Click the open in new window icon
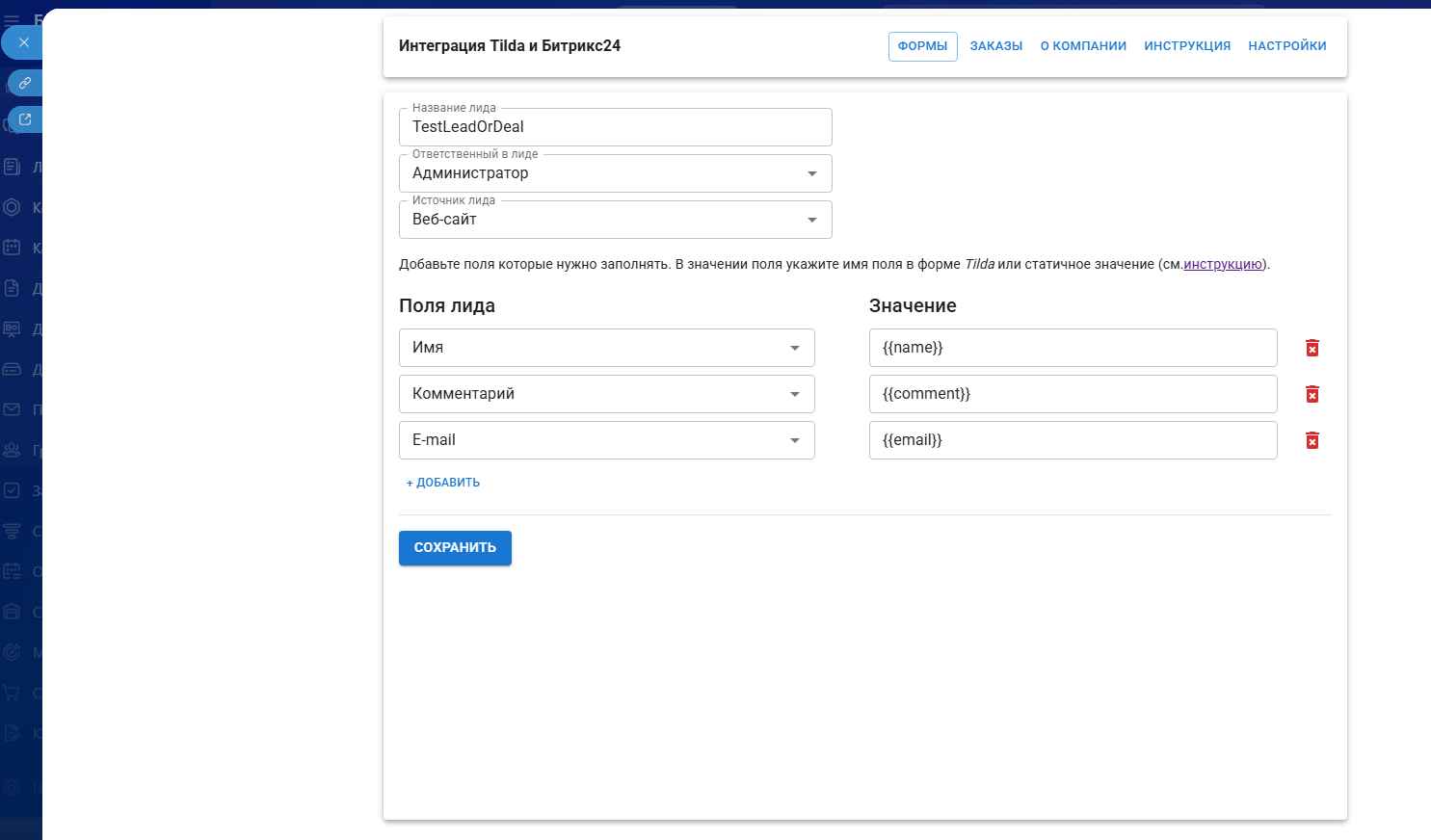The width and height of the screenshot is (1431, 840). 25,119
